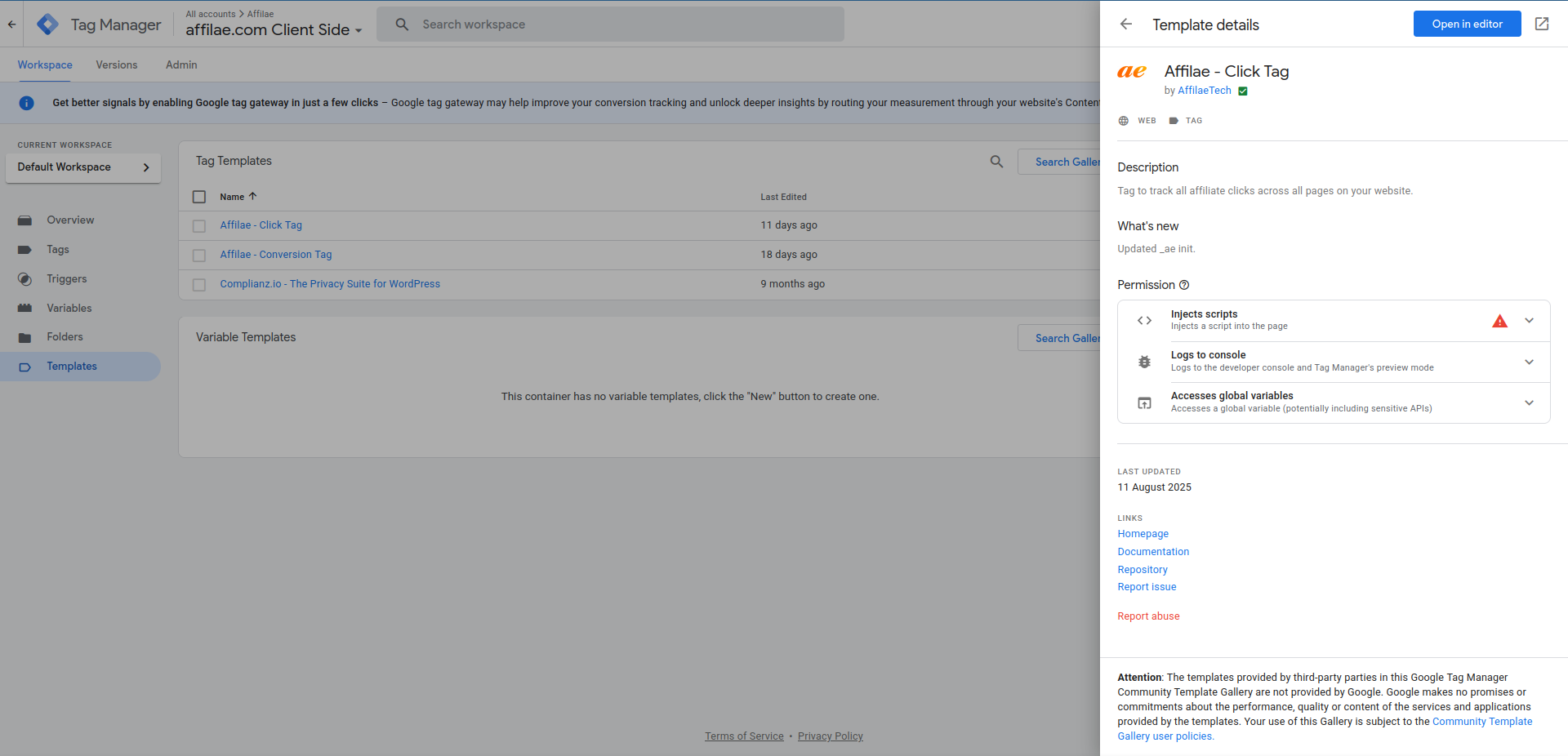Screen dimensions: 1568x756
Task: Open the Repository link
Action: point(1143,570)
